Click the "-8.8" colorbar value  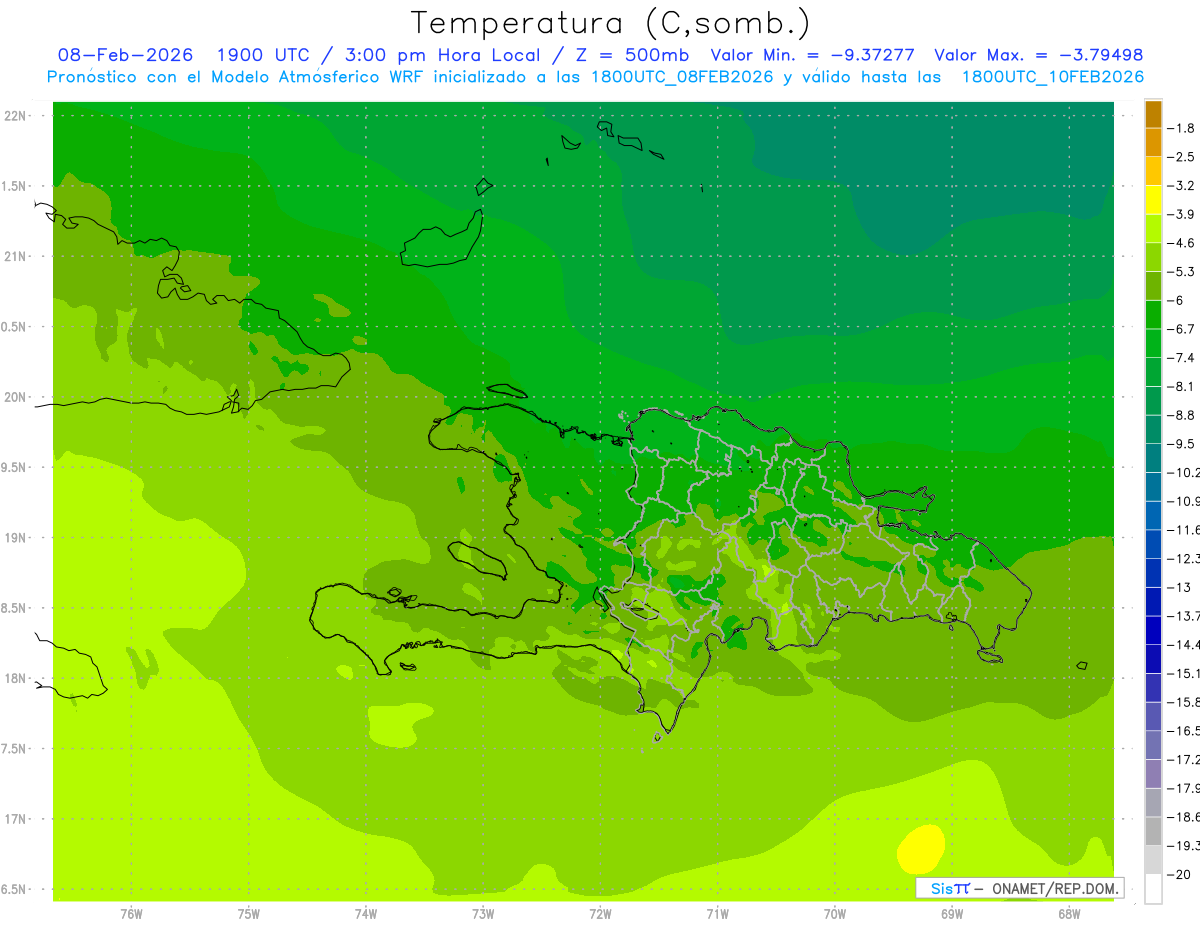(x=1181, y=415)
